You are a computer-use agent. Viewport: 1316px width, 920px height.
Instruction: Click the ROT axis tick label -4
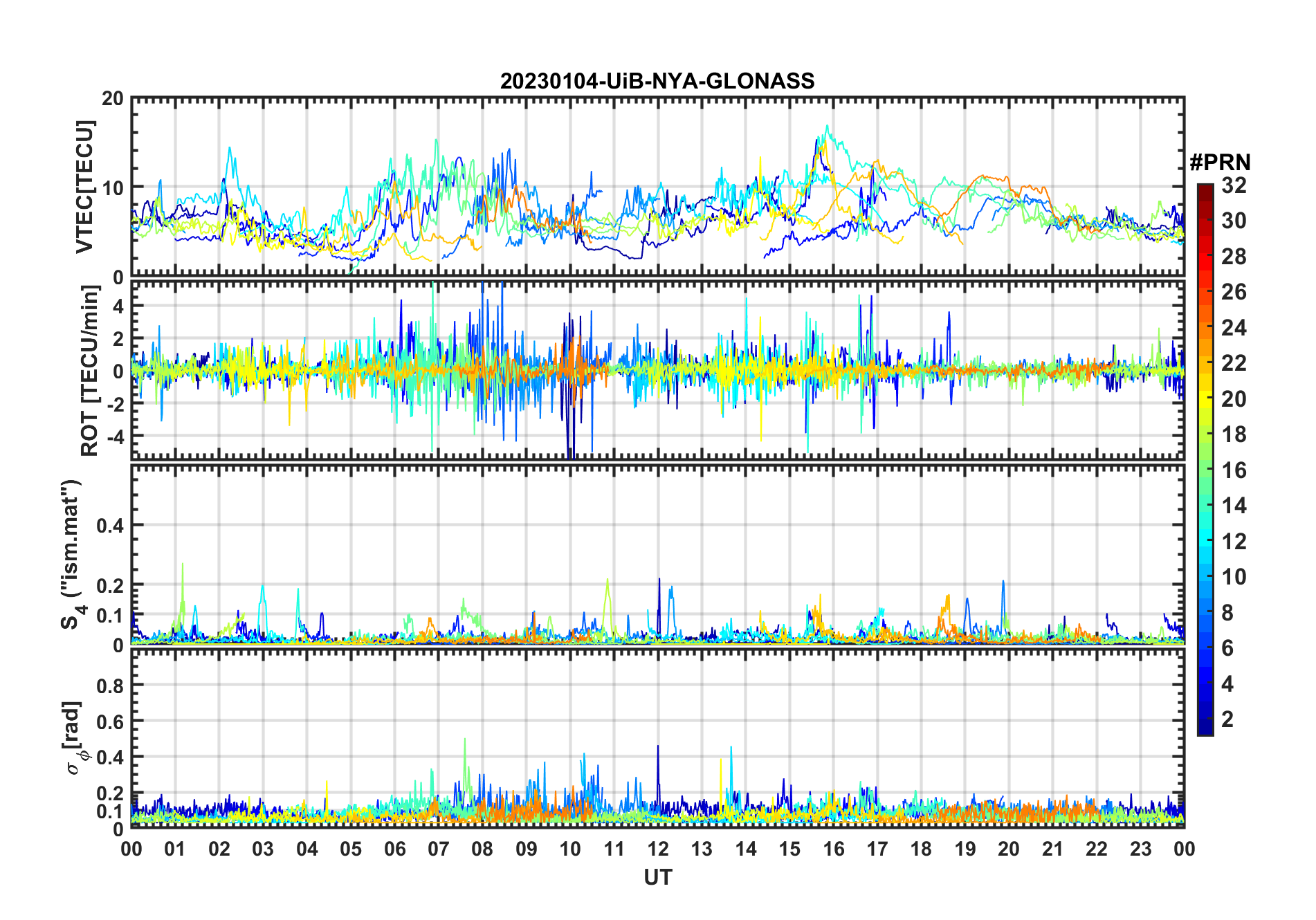click(114, 436)
